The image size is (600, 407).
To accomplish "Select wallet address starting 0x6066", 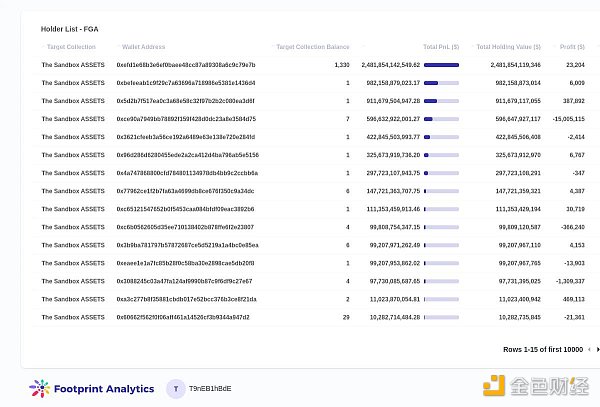I will click(183, 317).
